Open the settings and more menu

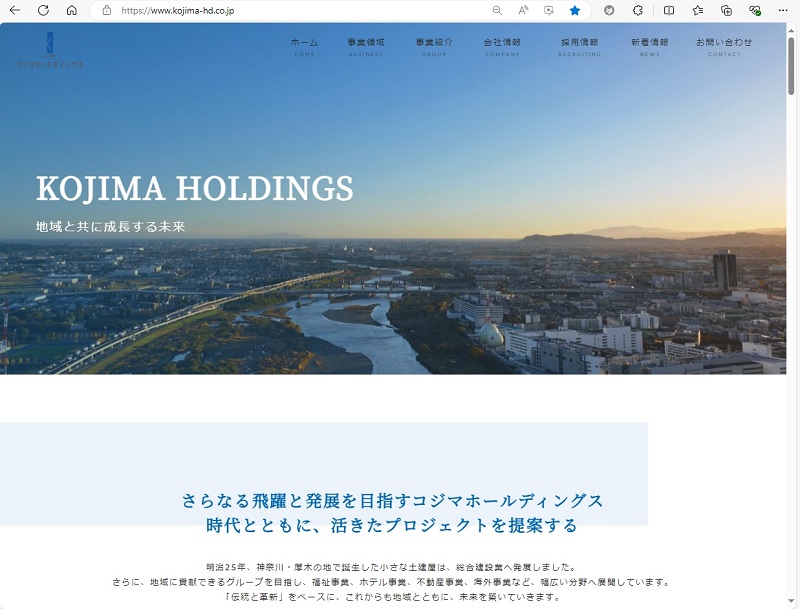(x=783, y=10)
